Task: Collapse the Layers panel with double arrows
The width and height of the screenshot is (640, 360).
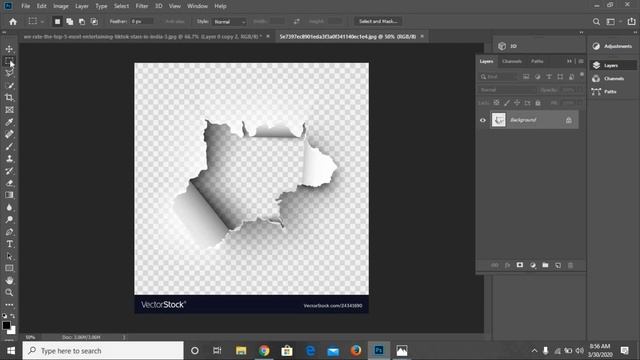Action: coord(569,61)
